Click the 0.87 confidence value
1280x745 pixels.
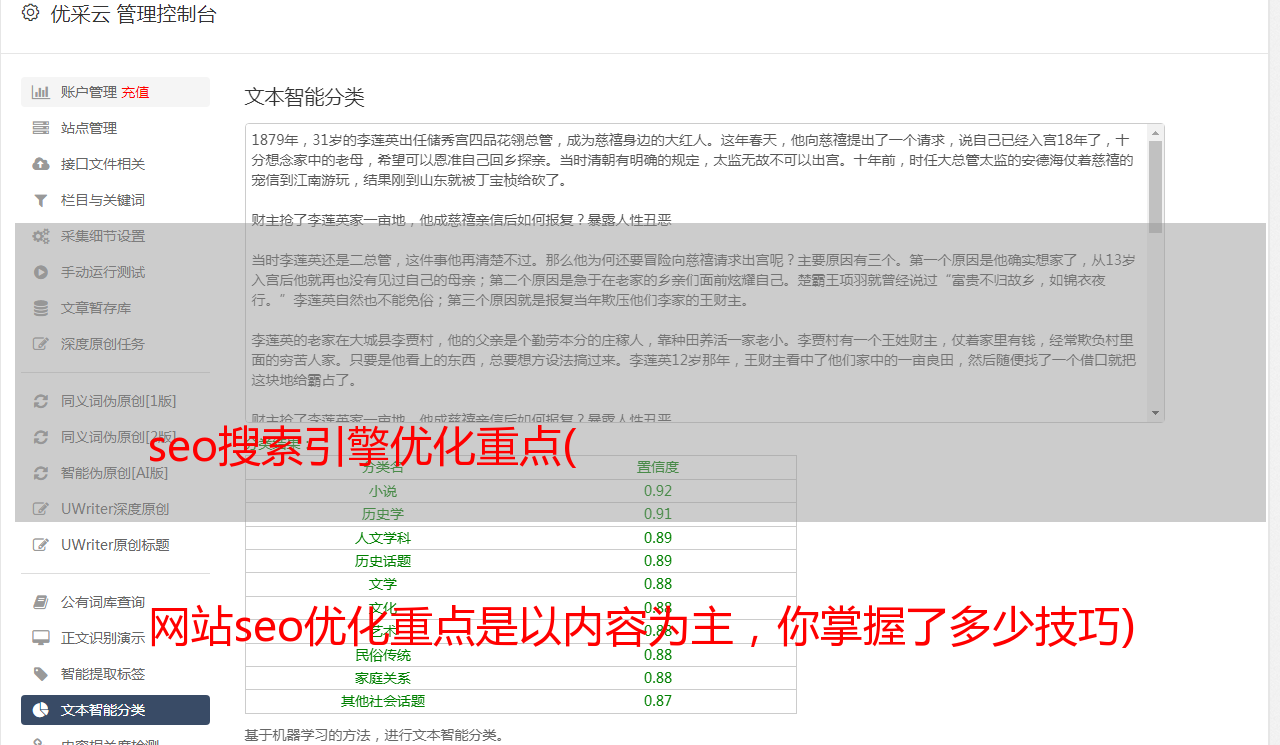(658, 701)
